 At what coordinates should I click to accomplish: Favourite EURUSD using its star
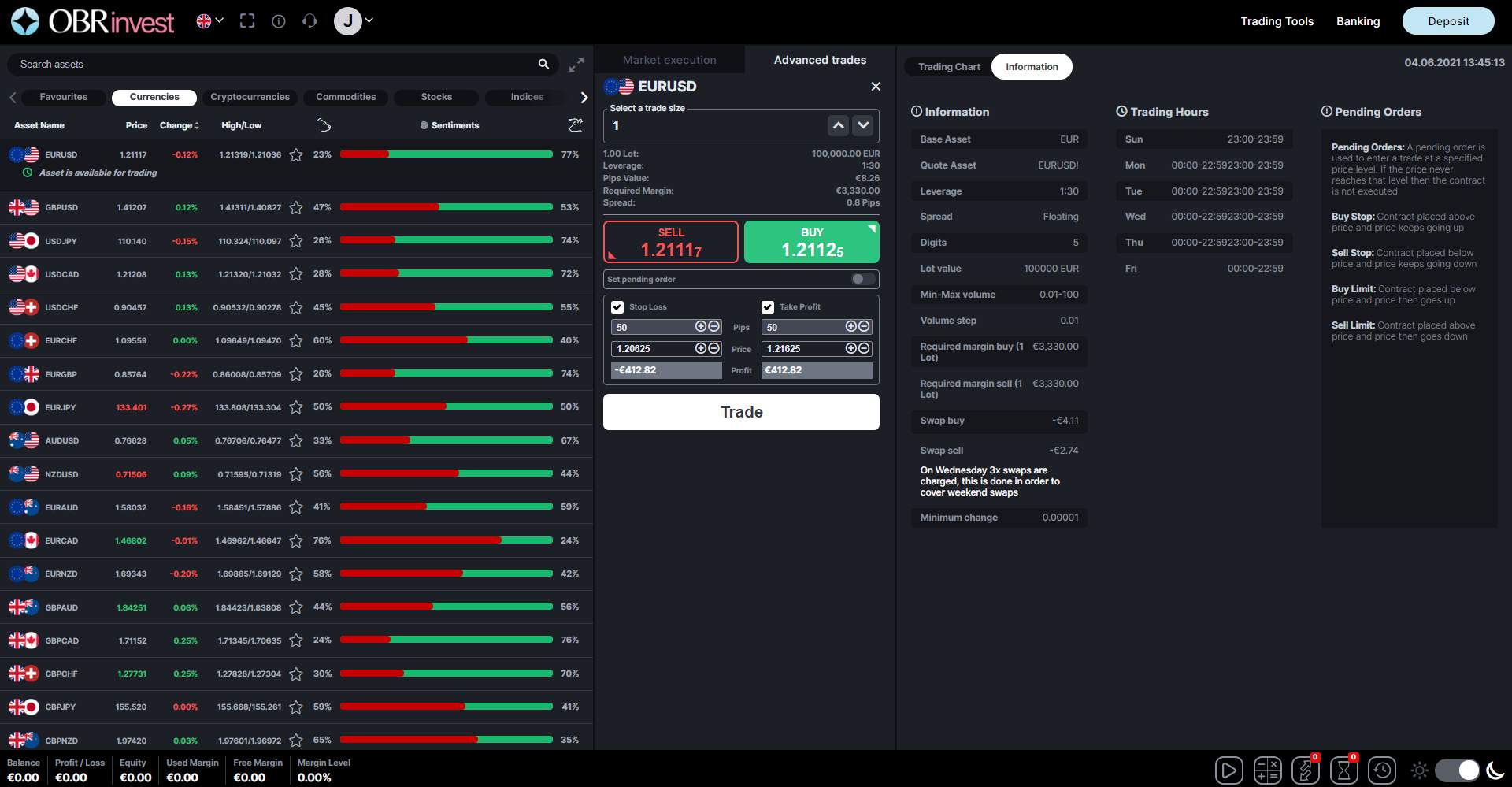coord(296,155)
